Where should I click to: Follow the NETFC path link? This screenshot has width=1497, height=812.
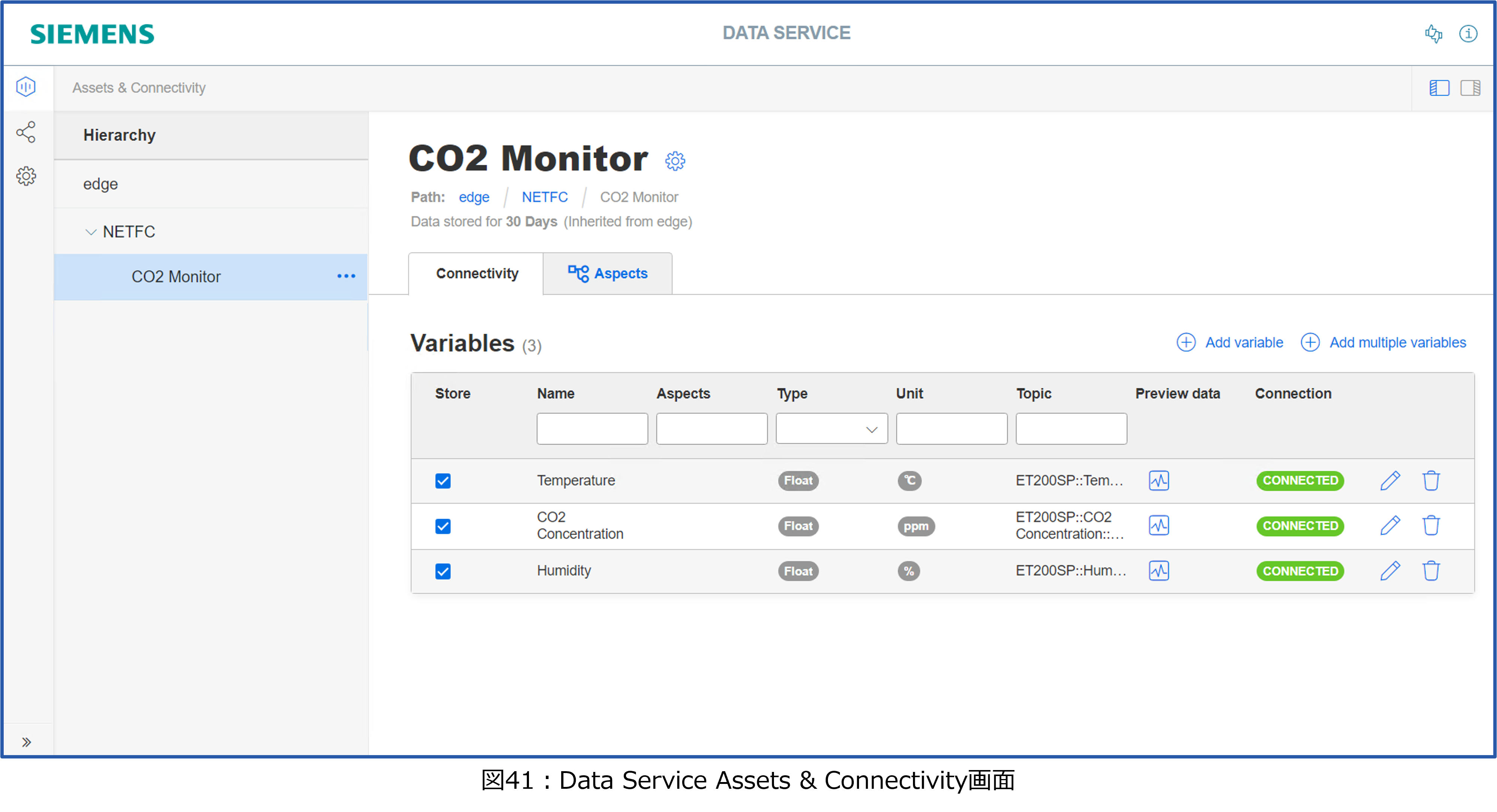544,197
